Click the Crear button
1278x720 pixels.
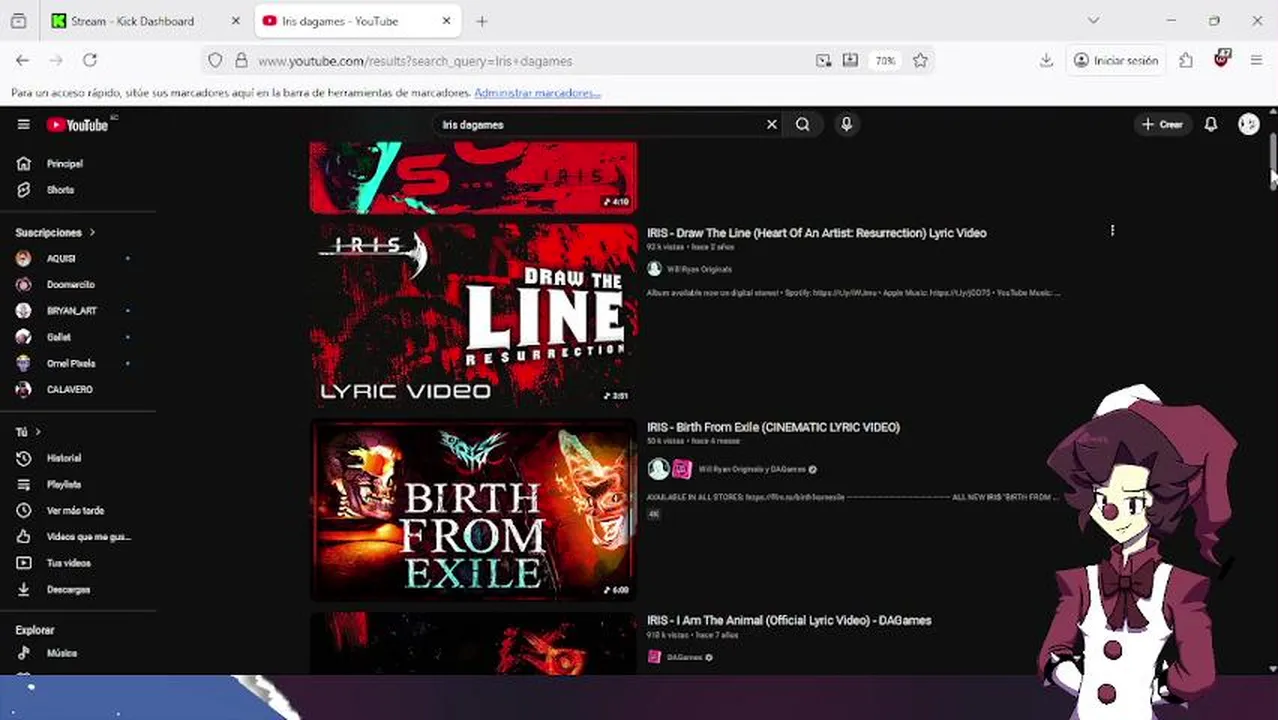coord(1162,124)
